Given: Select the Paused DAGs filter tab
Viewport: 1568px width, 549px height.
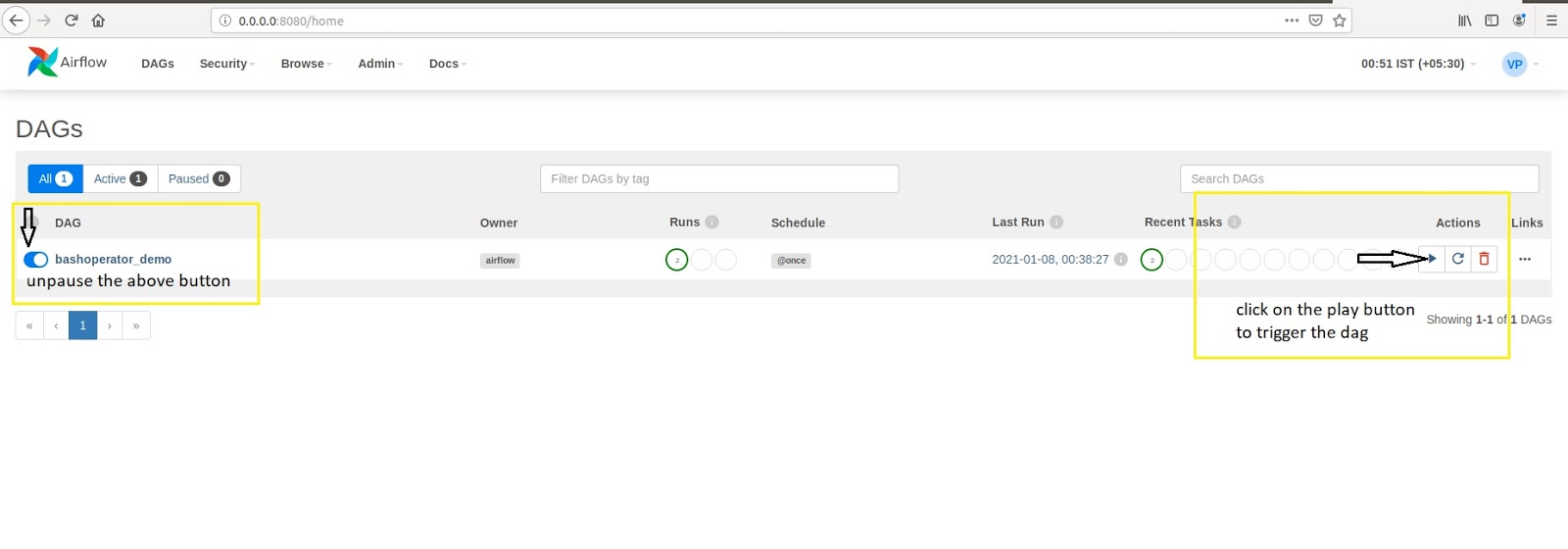Looking at the screenshot, I should pyautogui.click(x=198, y=178).
